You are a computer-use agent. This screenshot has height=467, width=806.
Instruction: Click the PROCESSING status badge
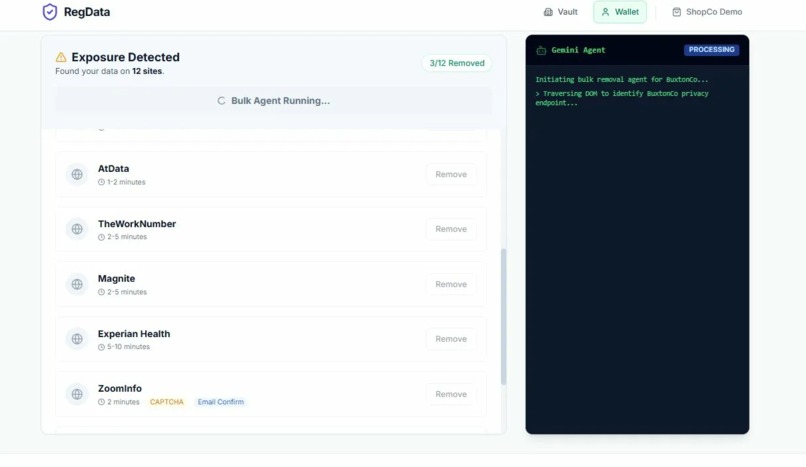coord(711,50)
